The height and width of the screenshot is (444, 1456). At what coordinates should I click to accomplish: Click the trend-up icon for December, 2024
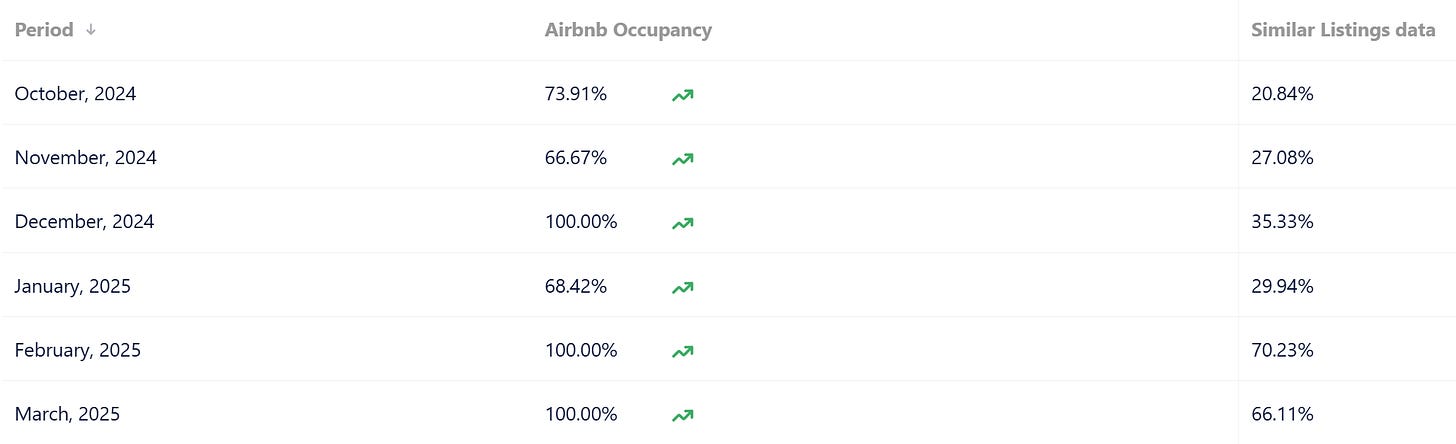(x=683, y=223)
